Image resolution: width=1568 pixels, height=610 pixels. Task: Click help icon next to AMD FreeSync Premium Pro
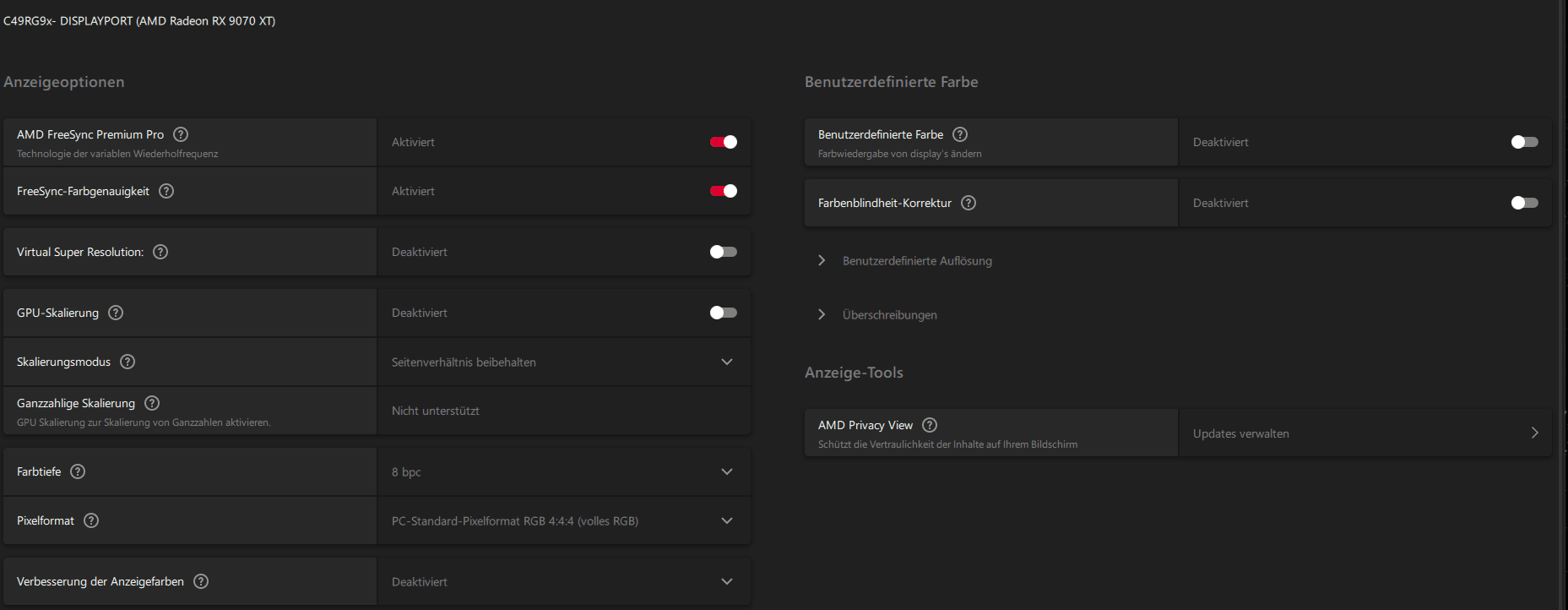(x=181, y=134)
